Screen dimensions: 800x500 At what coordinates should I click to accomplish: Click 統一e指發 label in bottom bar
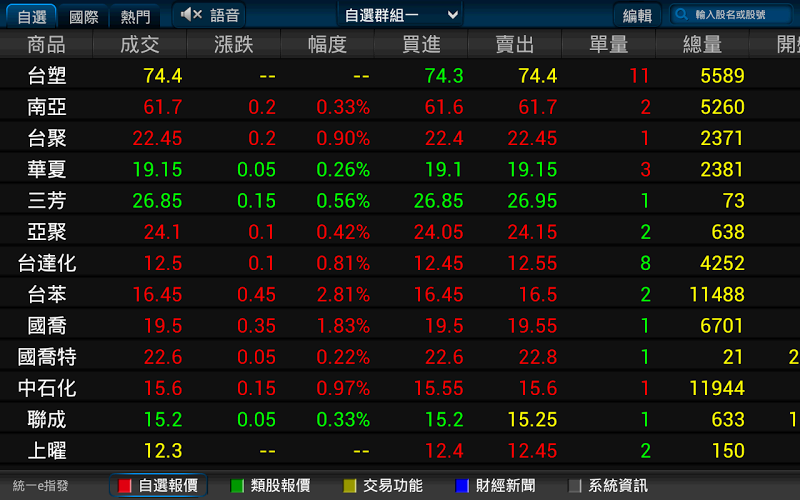tap(40, 486)
